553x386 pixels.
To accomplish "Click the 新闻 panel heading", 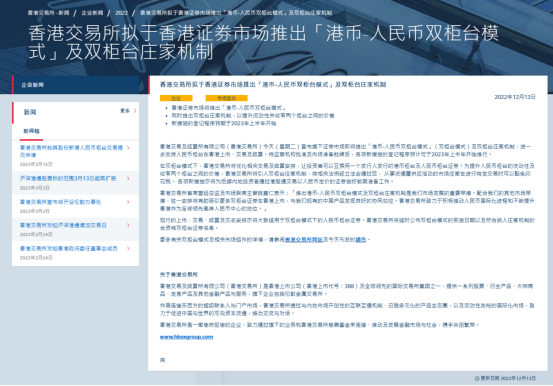I will (x=30, y=112).
